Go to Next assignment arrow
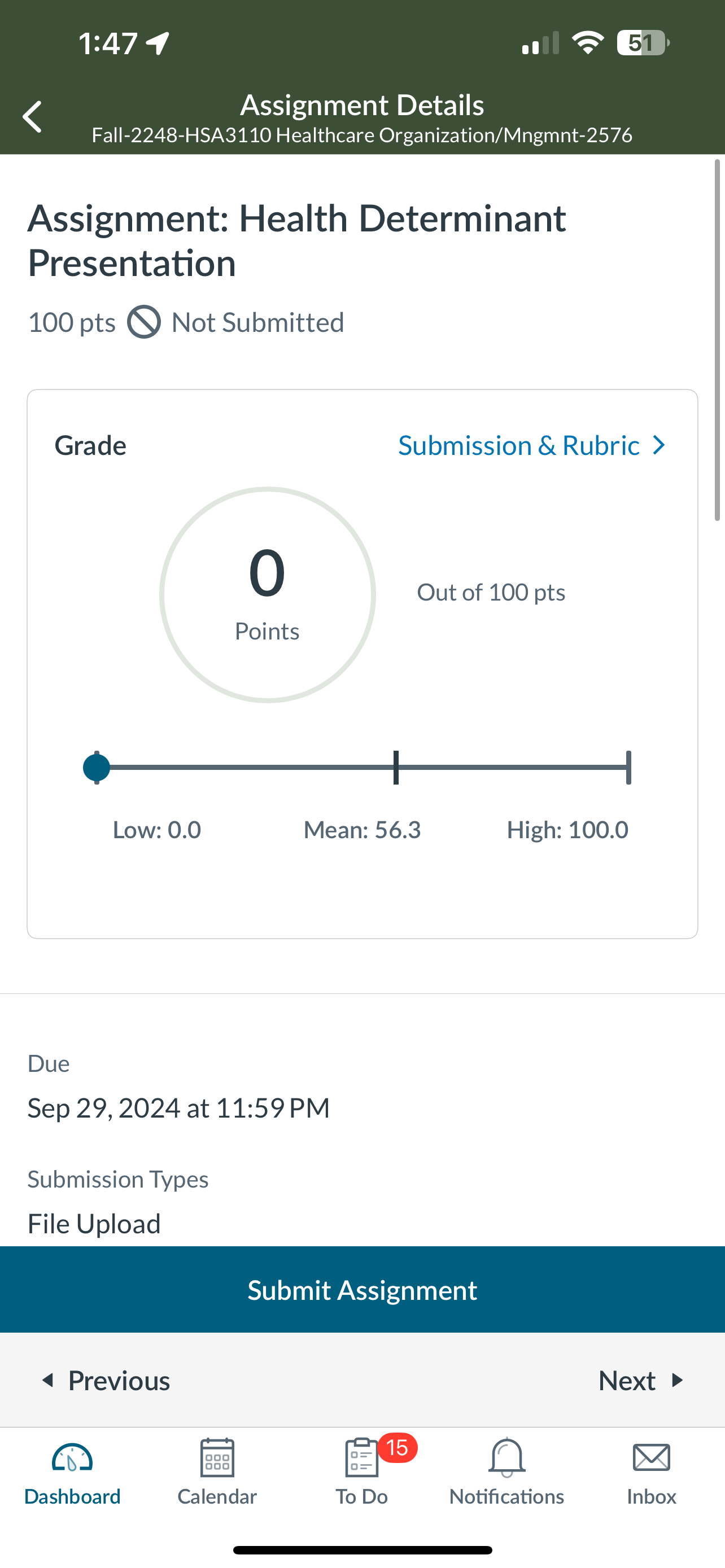725x1568 pixels. tap(677, 1380)
